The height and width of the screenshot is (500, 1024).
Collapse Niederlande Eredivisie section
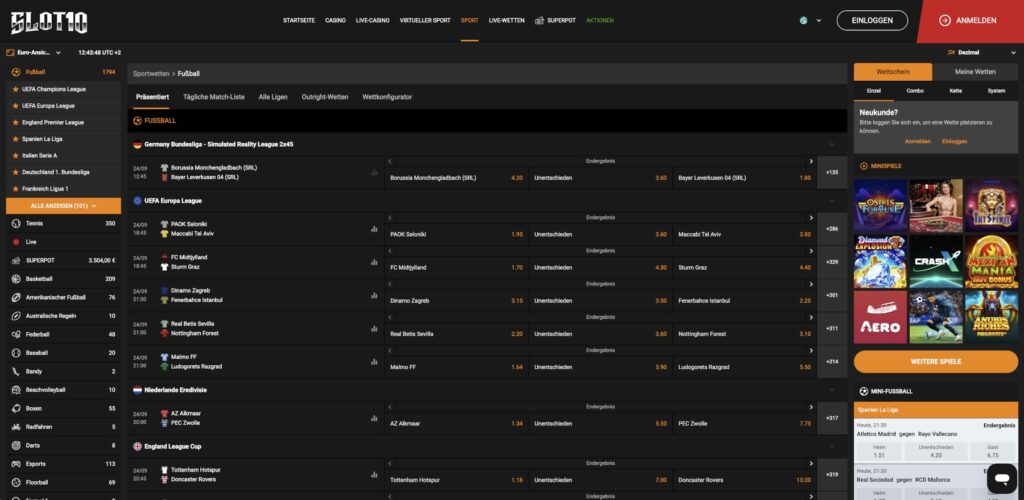click(x=832, y=390)
